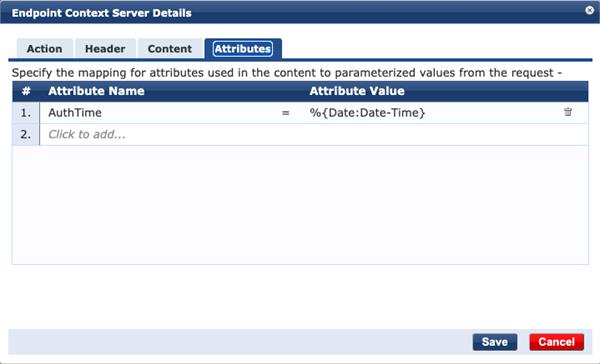Switch to the Action tab
The image size is (600, 364).
click(x=44, y=49)
